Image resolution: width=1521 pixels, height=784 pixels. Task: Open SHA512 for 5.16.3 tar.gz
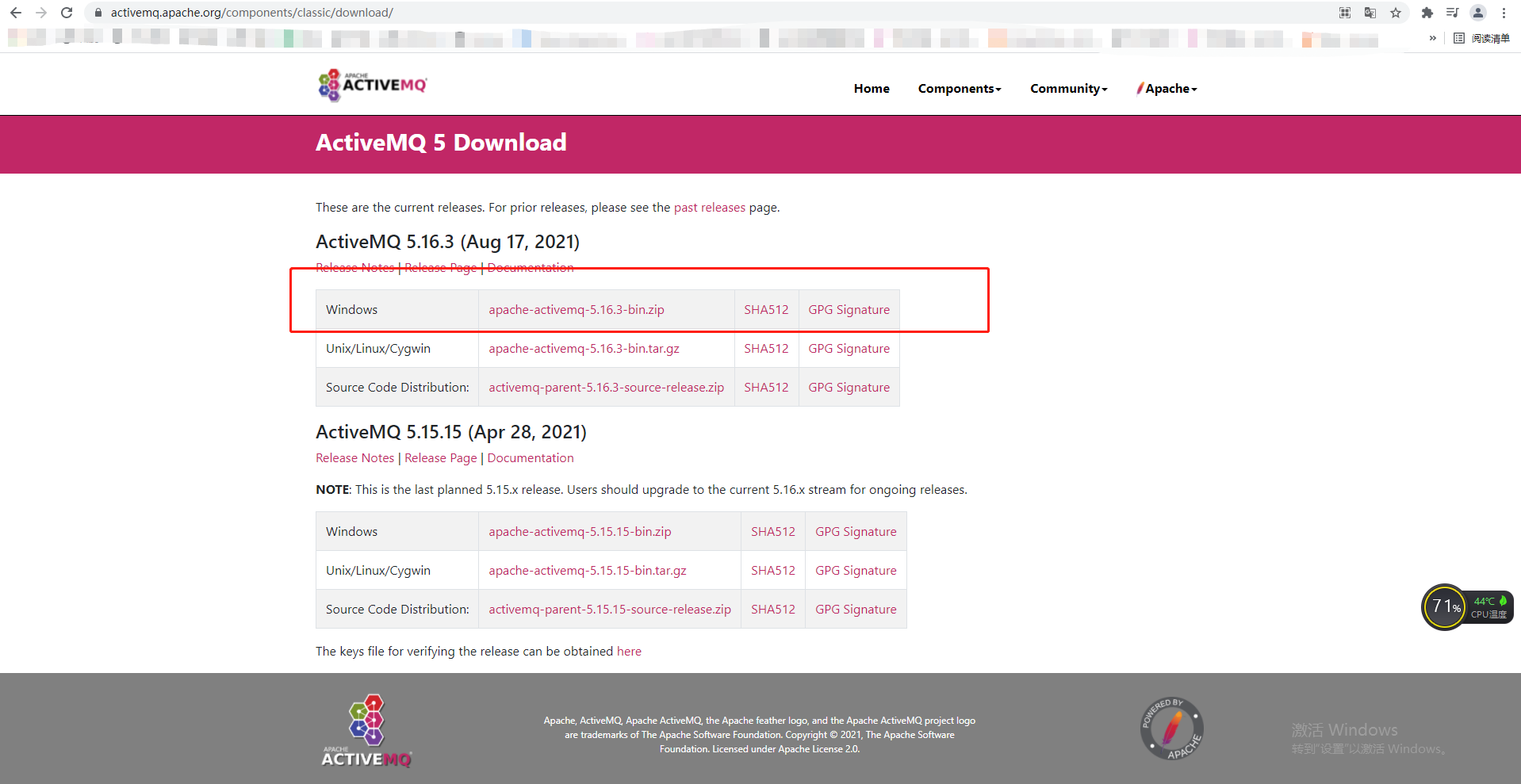[x=766, y=349]
